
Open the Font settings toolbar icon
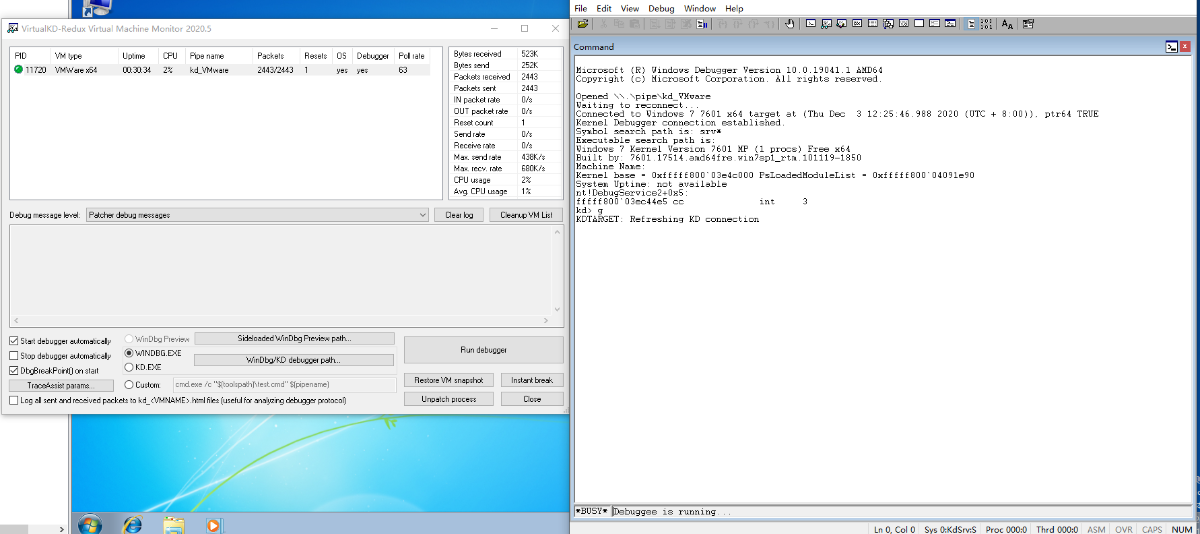pyautogui.click(x=1007, y=24)
